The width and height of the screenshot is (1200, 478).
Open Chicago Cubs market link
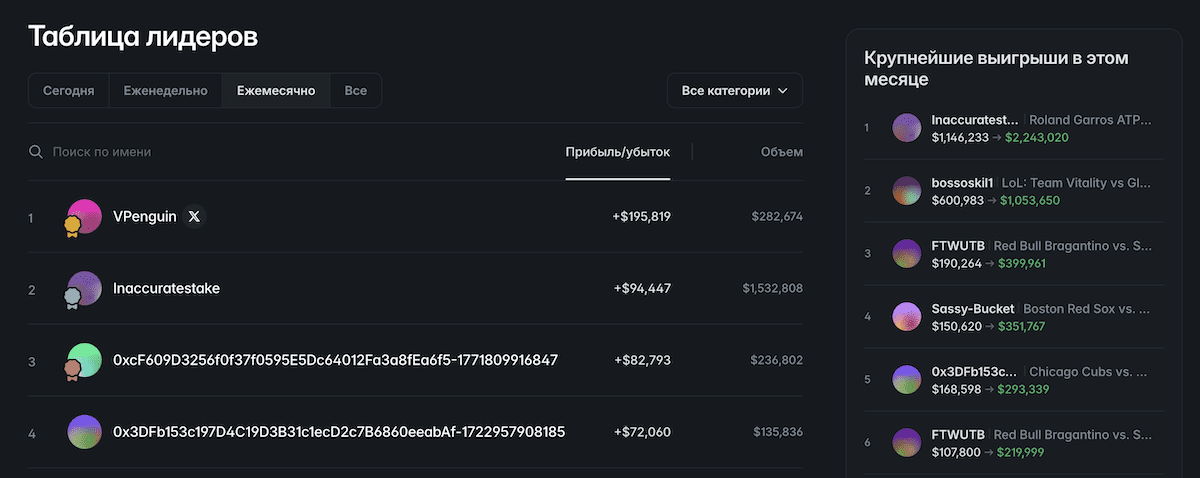(x=1090, y=371)
